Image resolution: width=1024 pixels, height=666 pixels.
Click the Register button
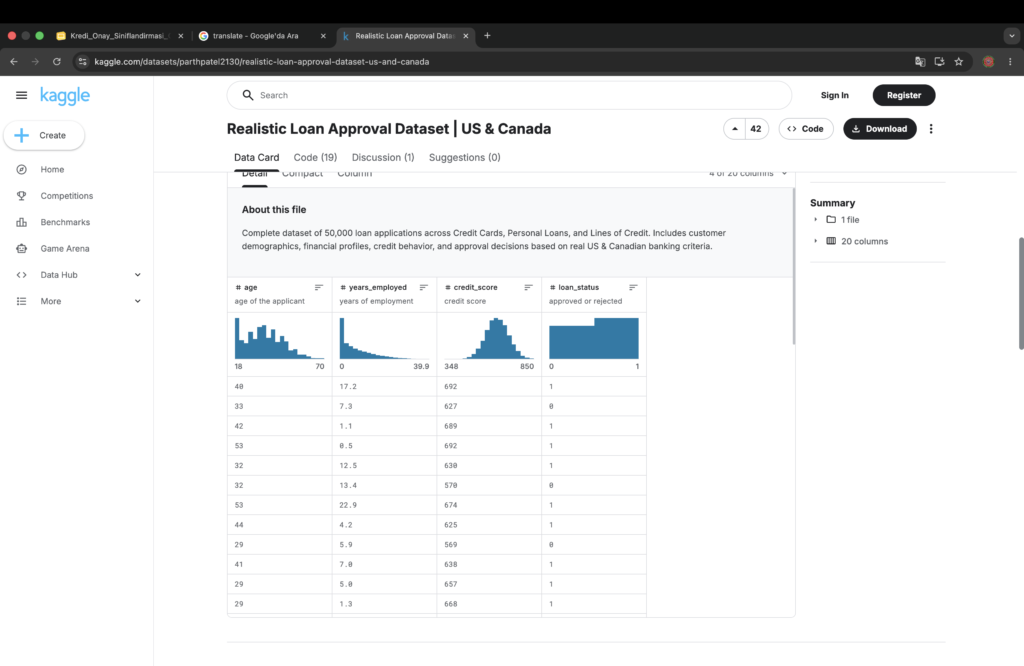(x=904, y=95)
